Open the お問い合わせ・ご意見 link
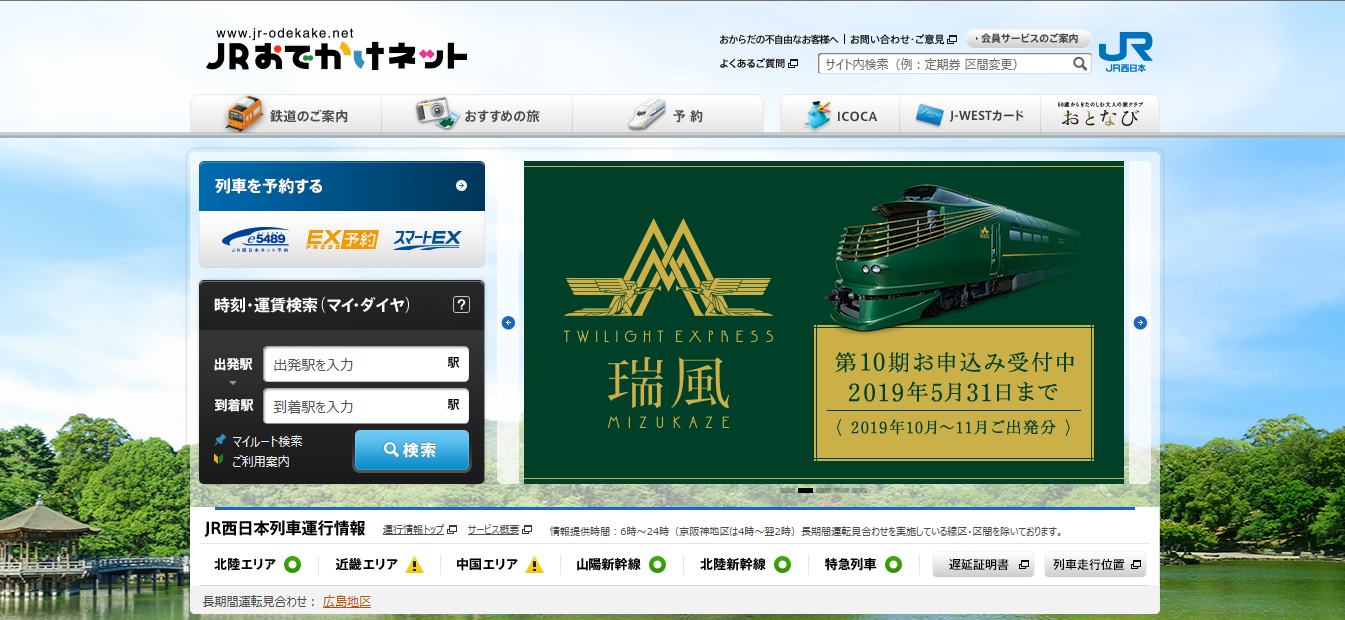This screenshot has width=1345, height=620. [897, 40]
